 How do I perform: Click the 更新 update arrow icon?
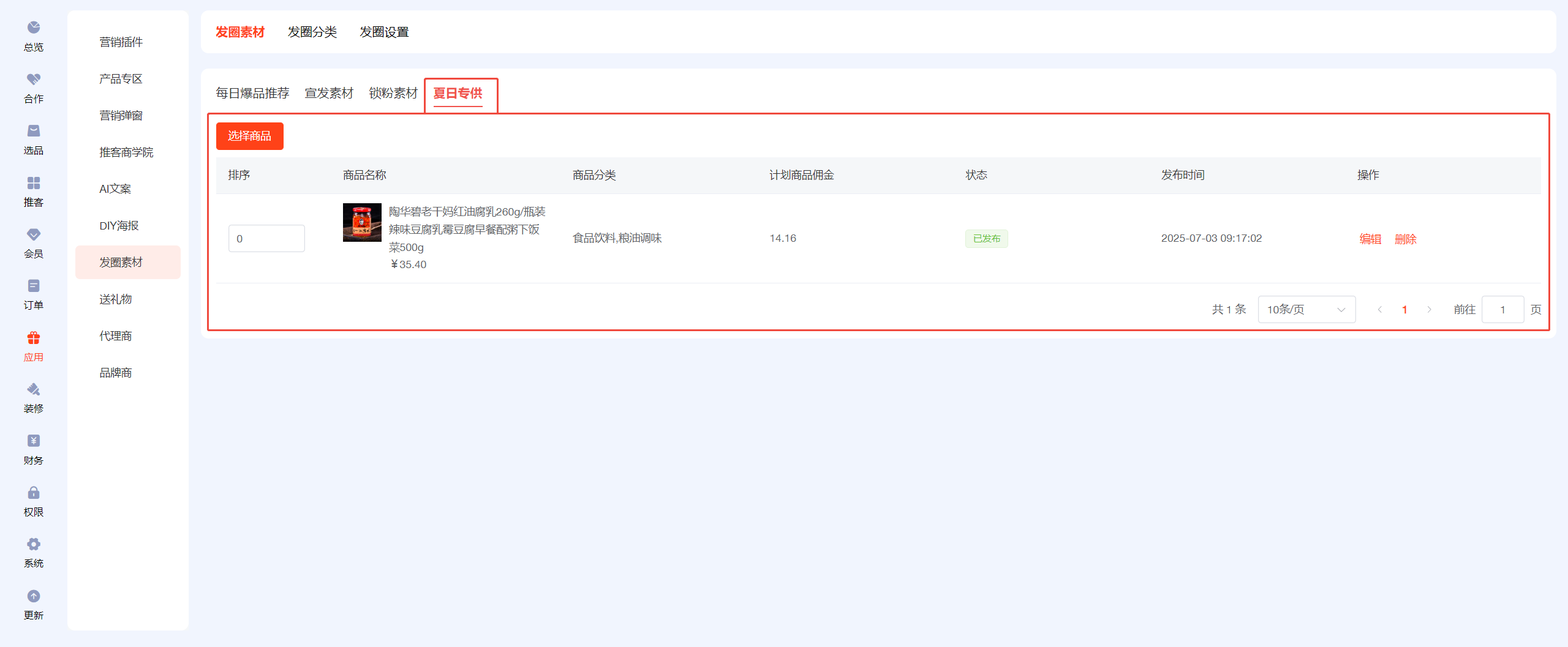pyautogui.click(x=34, y=596)
